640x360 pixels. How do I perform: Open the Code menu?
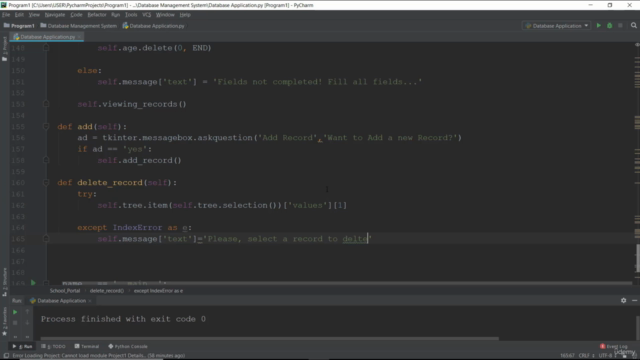[x=76, y=15]
